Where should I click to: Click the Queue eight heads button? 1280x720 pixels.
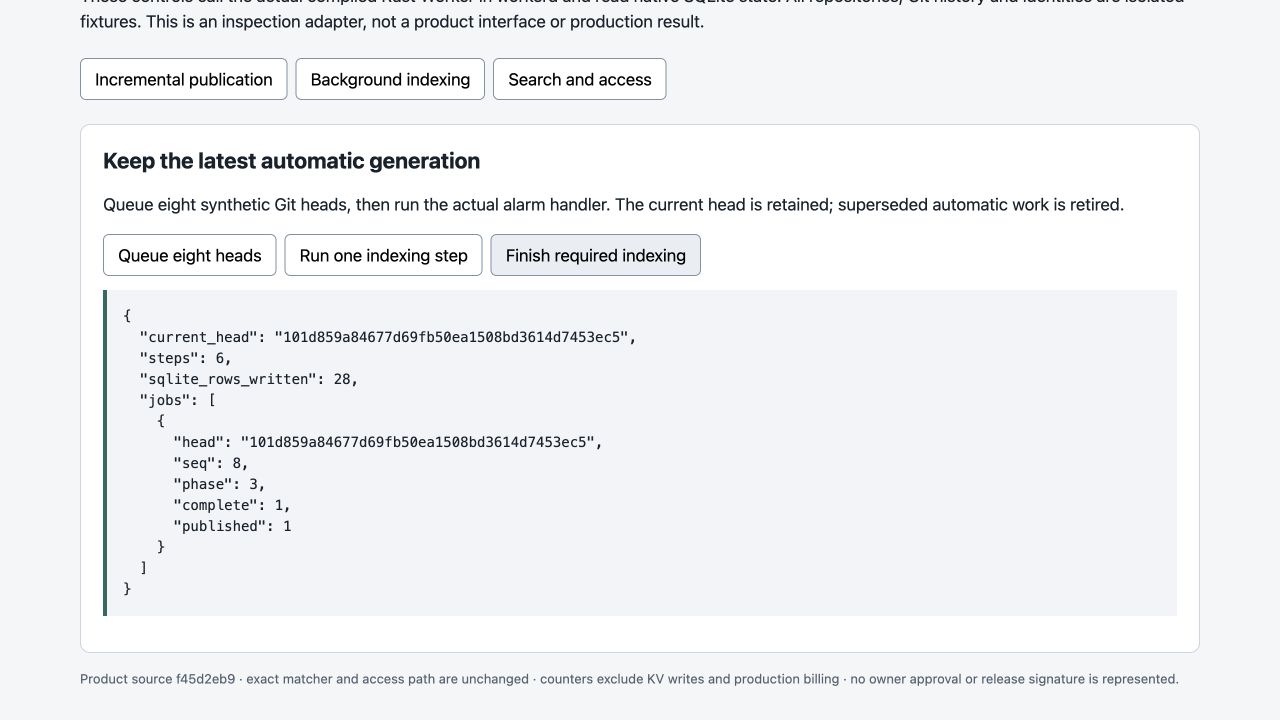click(189, 255)
